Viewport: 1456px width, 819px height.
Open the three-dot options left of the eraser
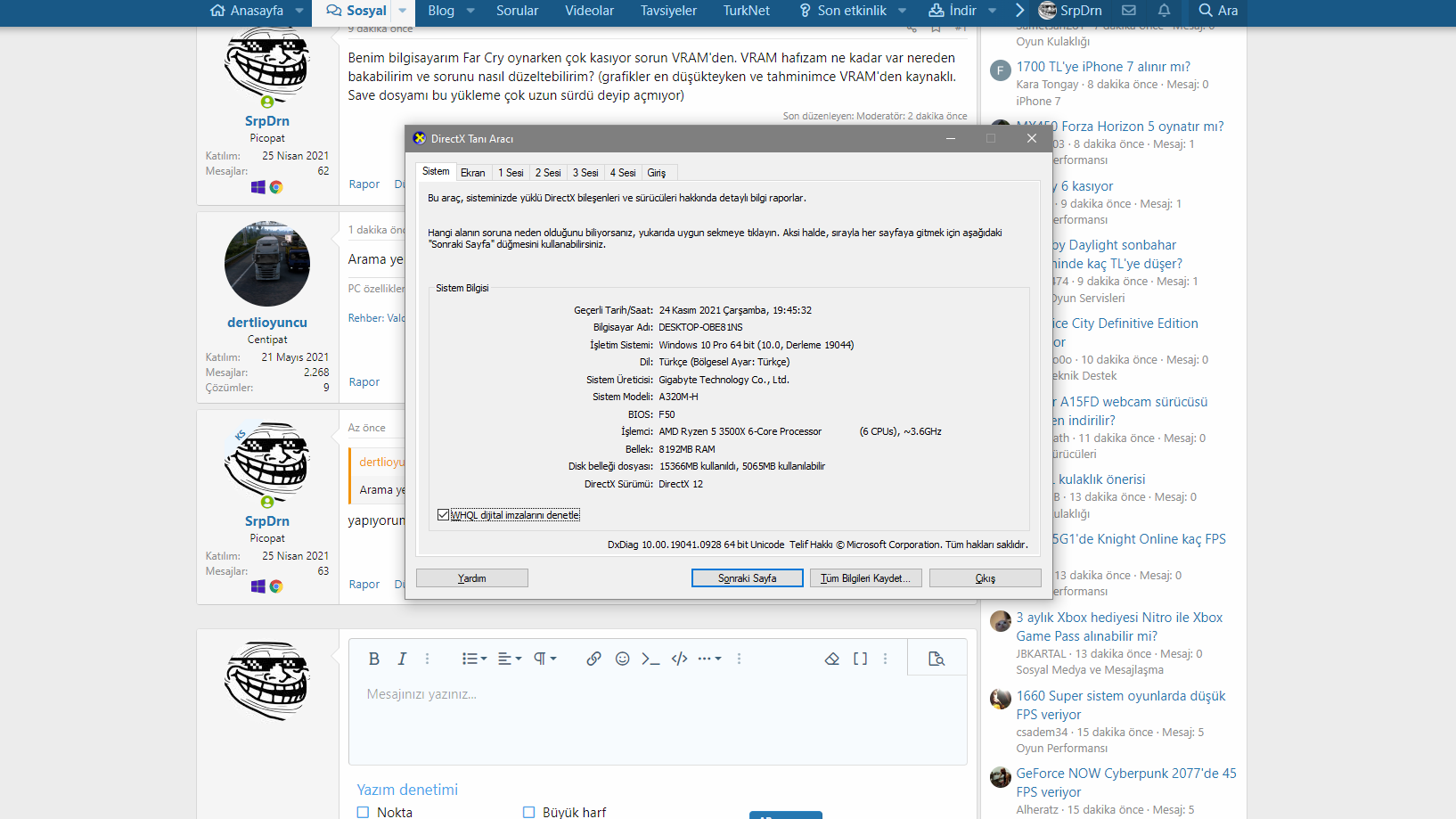point(739,659)
